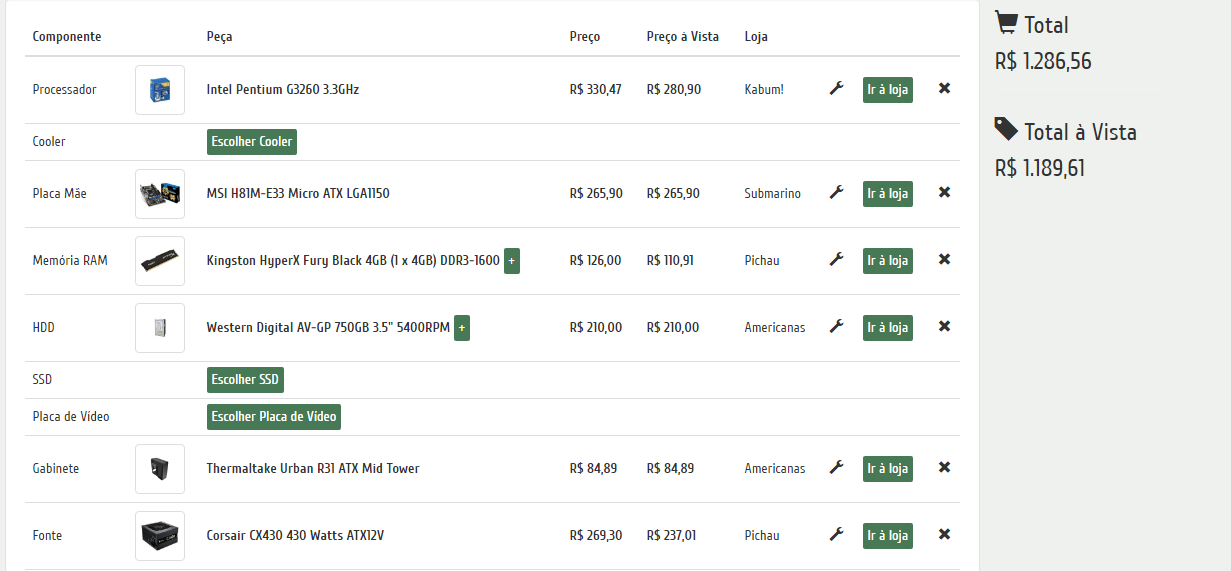
Task: Click the Thermaltake Urban R31 ATX Mid Tower name
Action: click(x=313, y=468)
